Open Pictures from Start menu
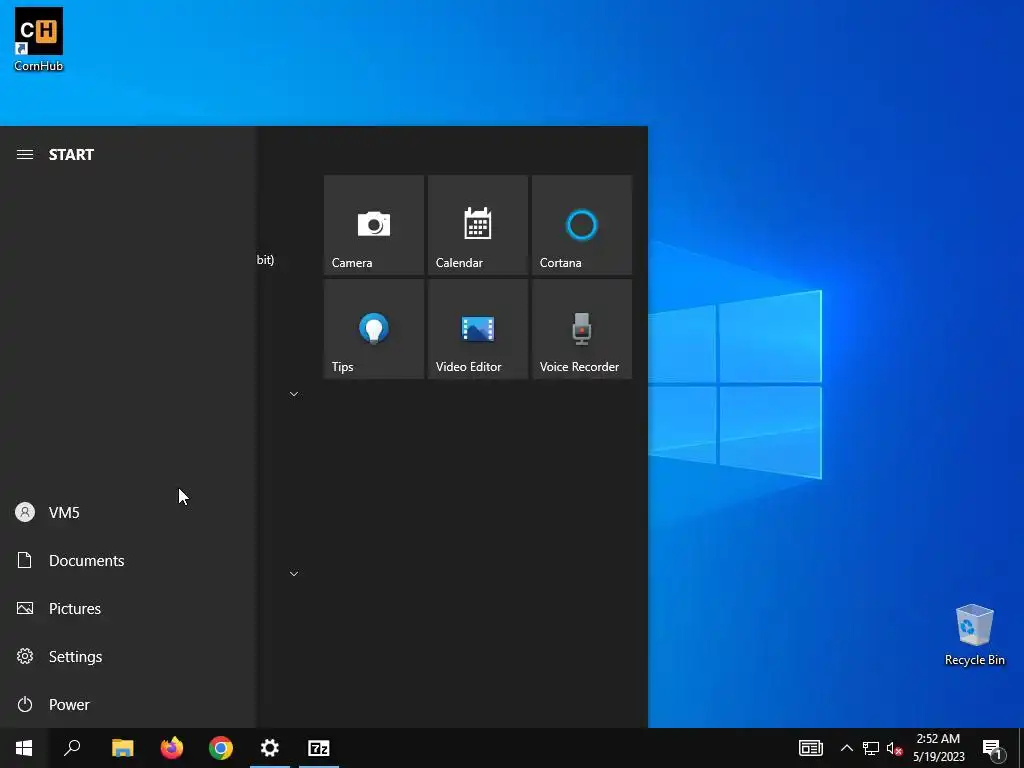The width and height of the screenshot is (1024, 768). (x=127, y=609)
